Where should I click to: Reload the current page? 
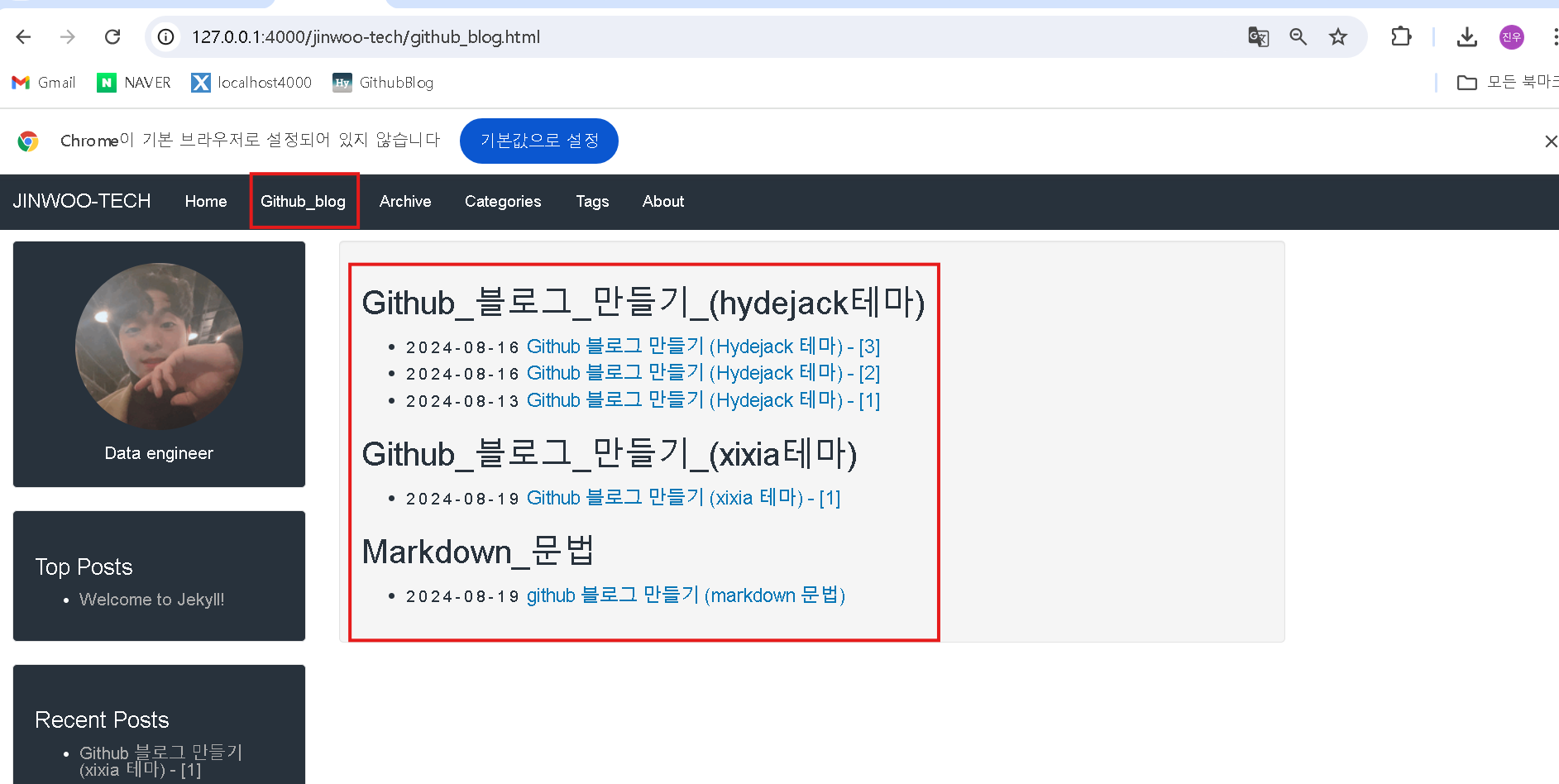[x=112, y=37]
